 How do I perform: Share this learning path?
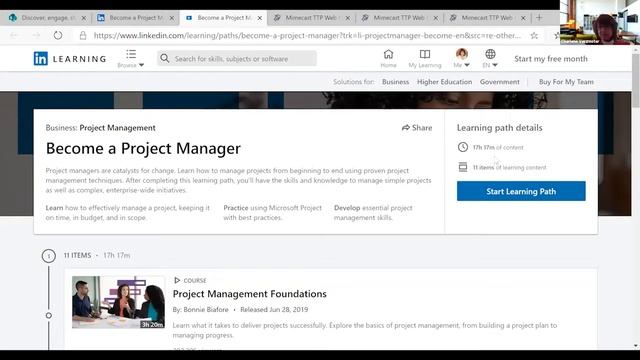pos(417,128)
